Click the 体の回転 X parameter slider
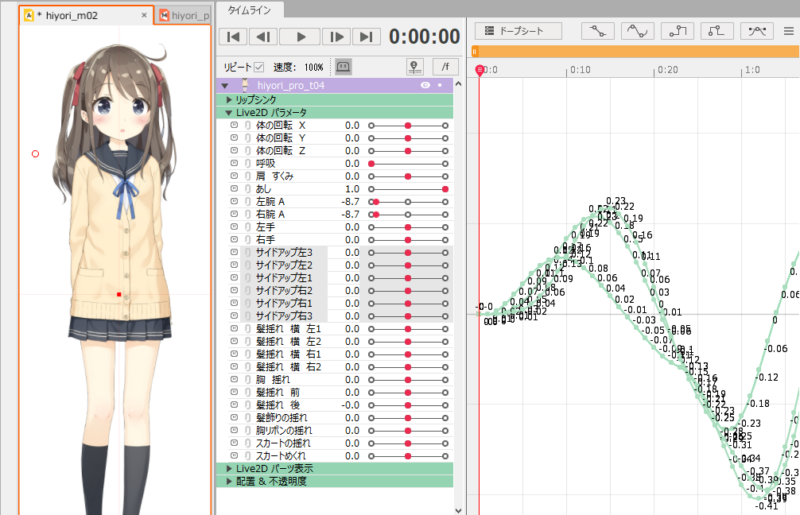This screenshot has width=800, height=515. tap(408, 125)
